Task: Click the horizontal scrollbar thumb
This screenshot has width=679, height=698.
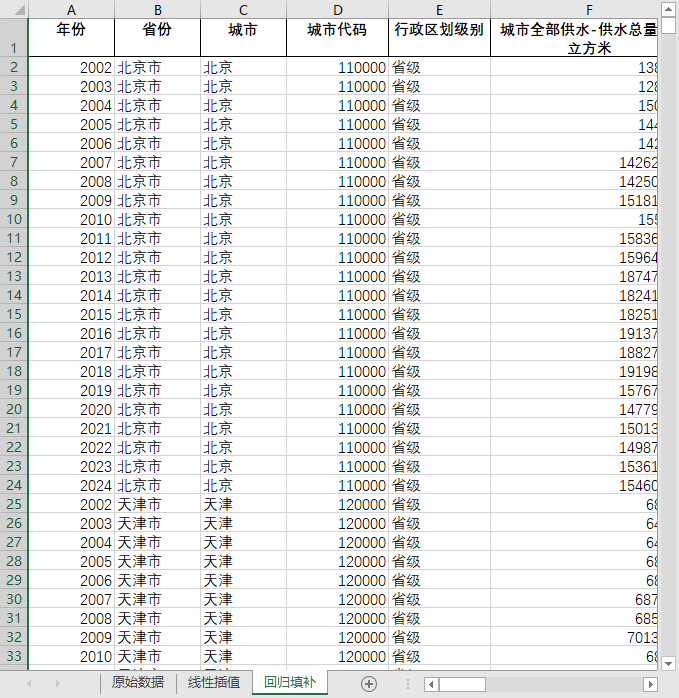Action: pos(462,684)
